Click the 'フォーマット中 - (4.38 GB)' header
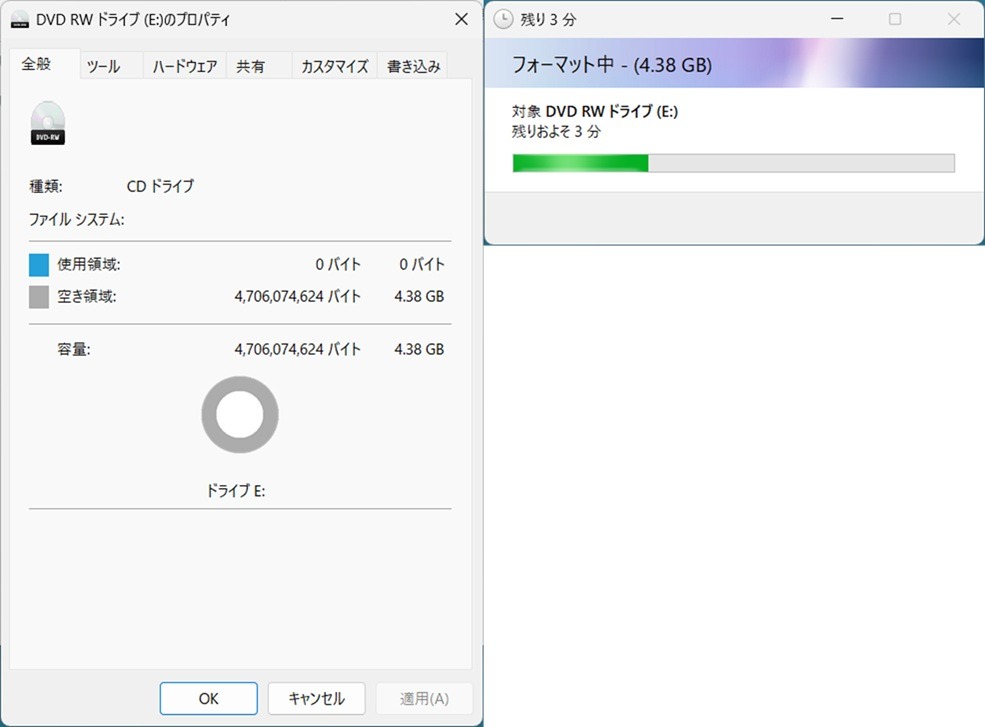This screenshot has width=985, height=727. click(x=612, y=65)
